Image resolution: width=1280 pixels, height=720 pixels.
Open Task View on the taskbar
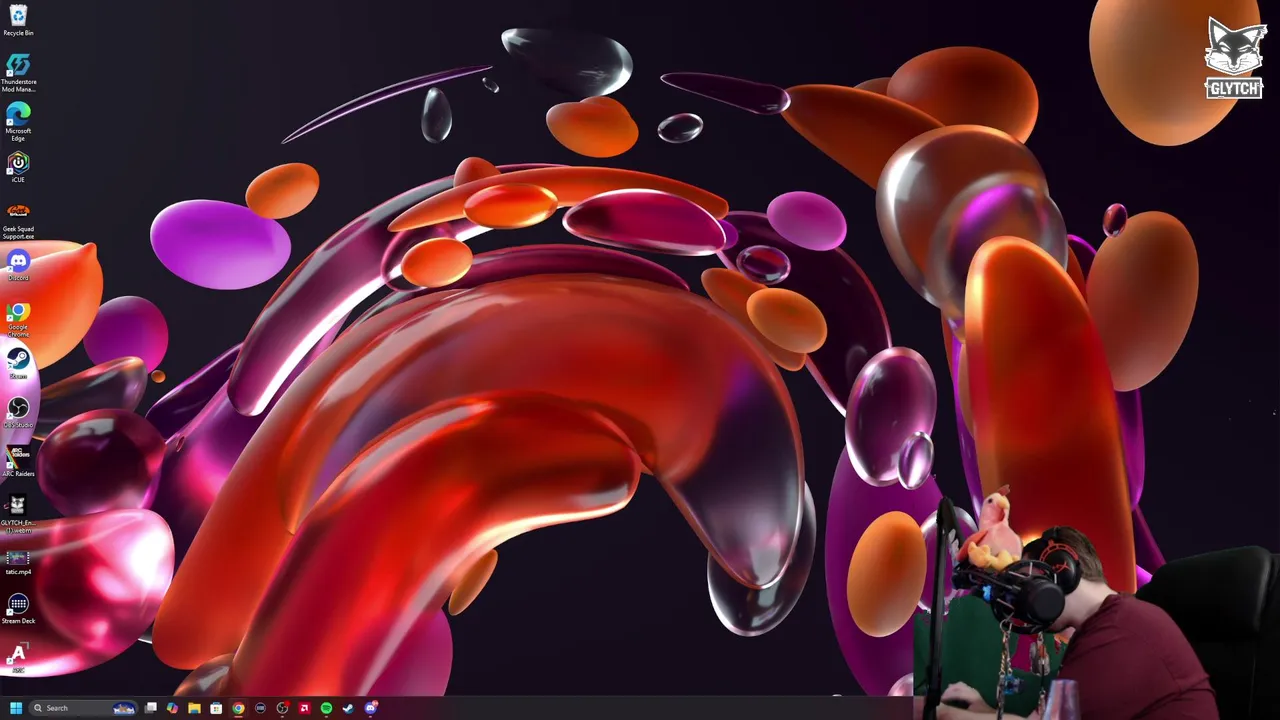click(150, 708)
